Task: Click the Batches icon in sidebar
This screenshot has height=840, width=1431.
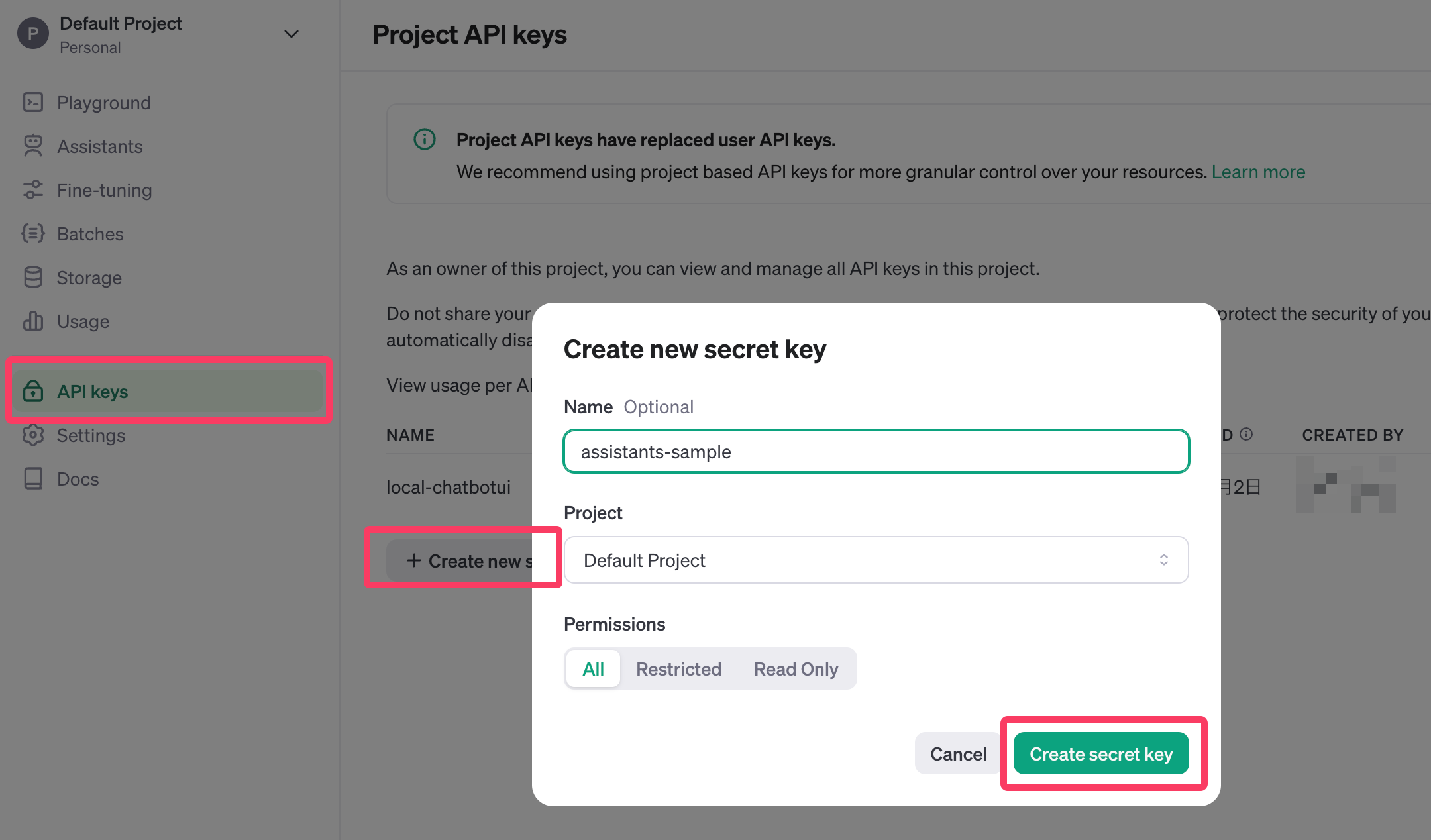Action: click(33, 234)
